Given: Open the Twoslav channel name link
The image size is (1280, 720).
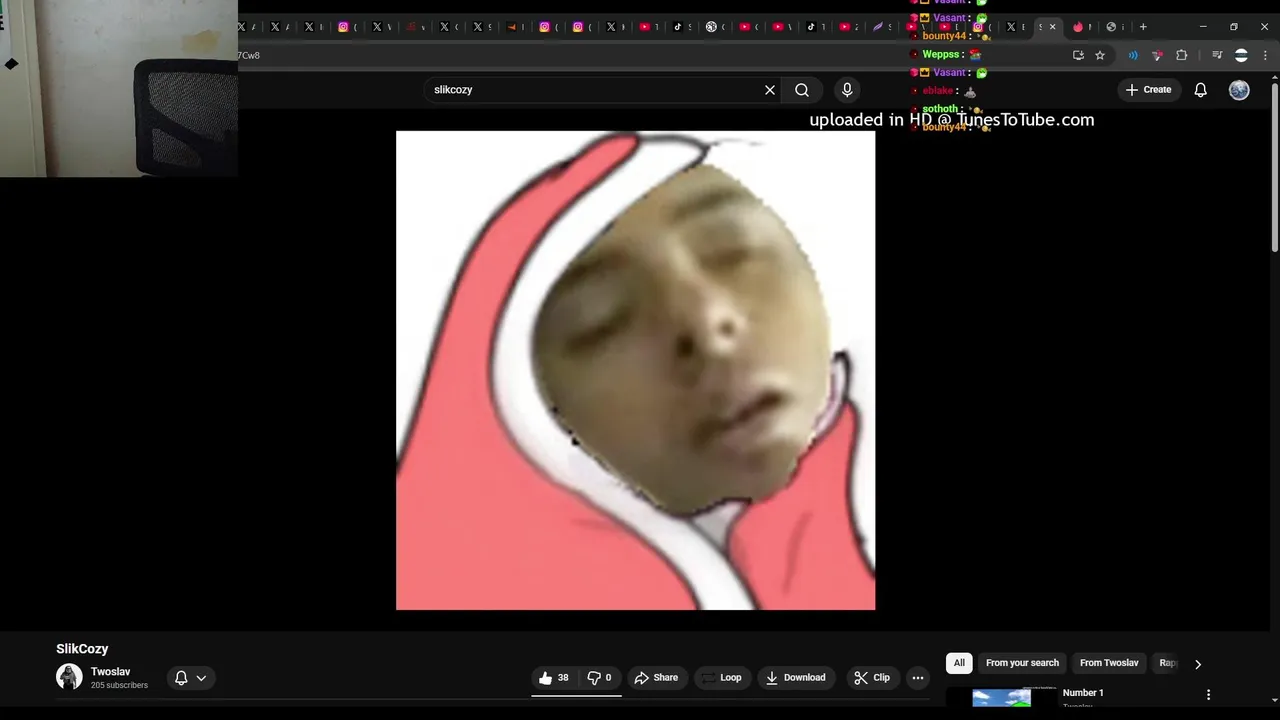Looking at the screenshot, I should pos(110,672).
